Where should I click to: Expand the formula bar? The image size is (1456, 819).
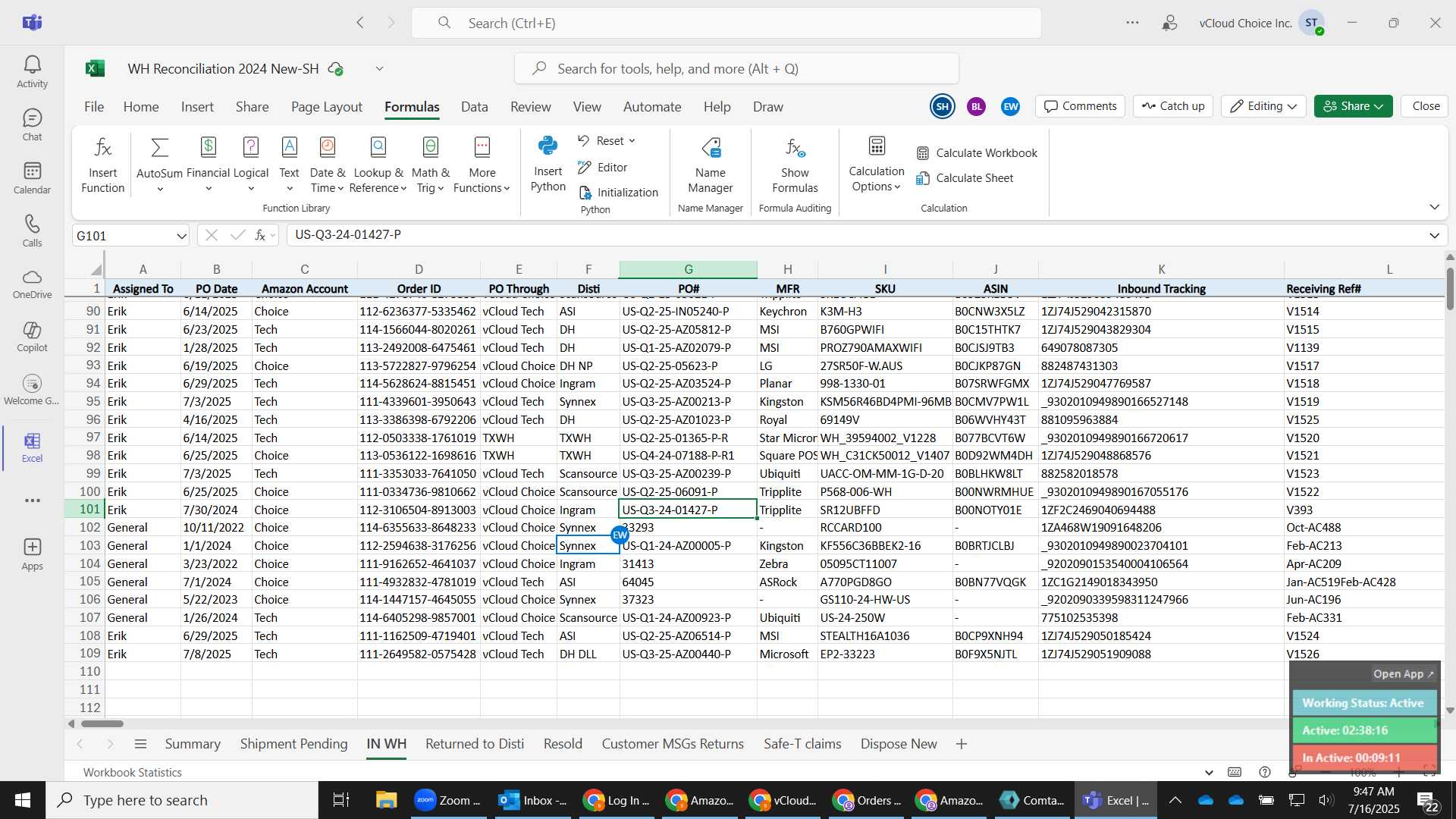pos(1434,235)
